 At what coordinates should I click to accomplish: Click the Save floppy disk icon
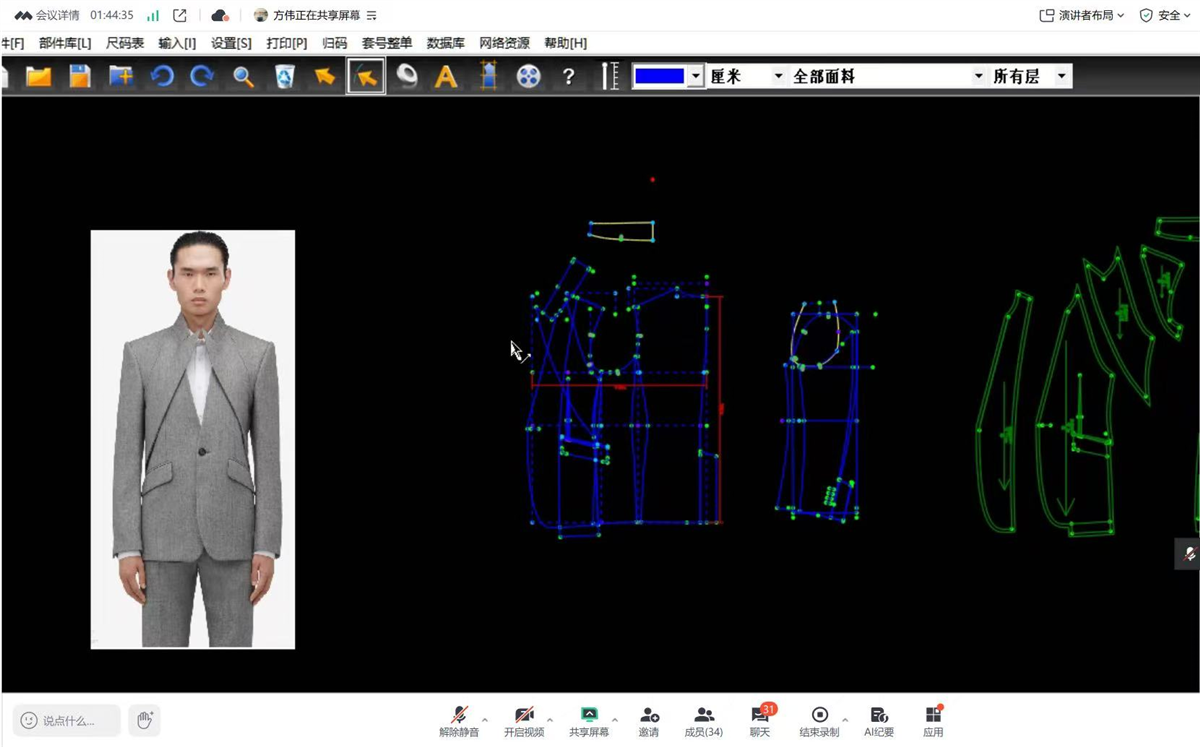pyautogui.click(x=79, y=76)
